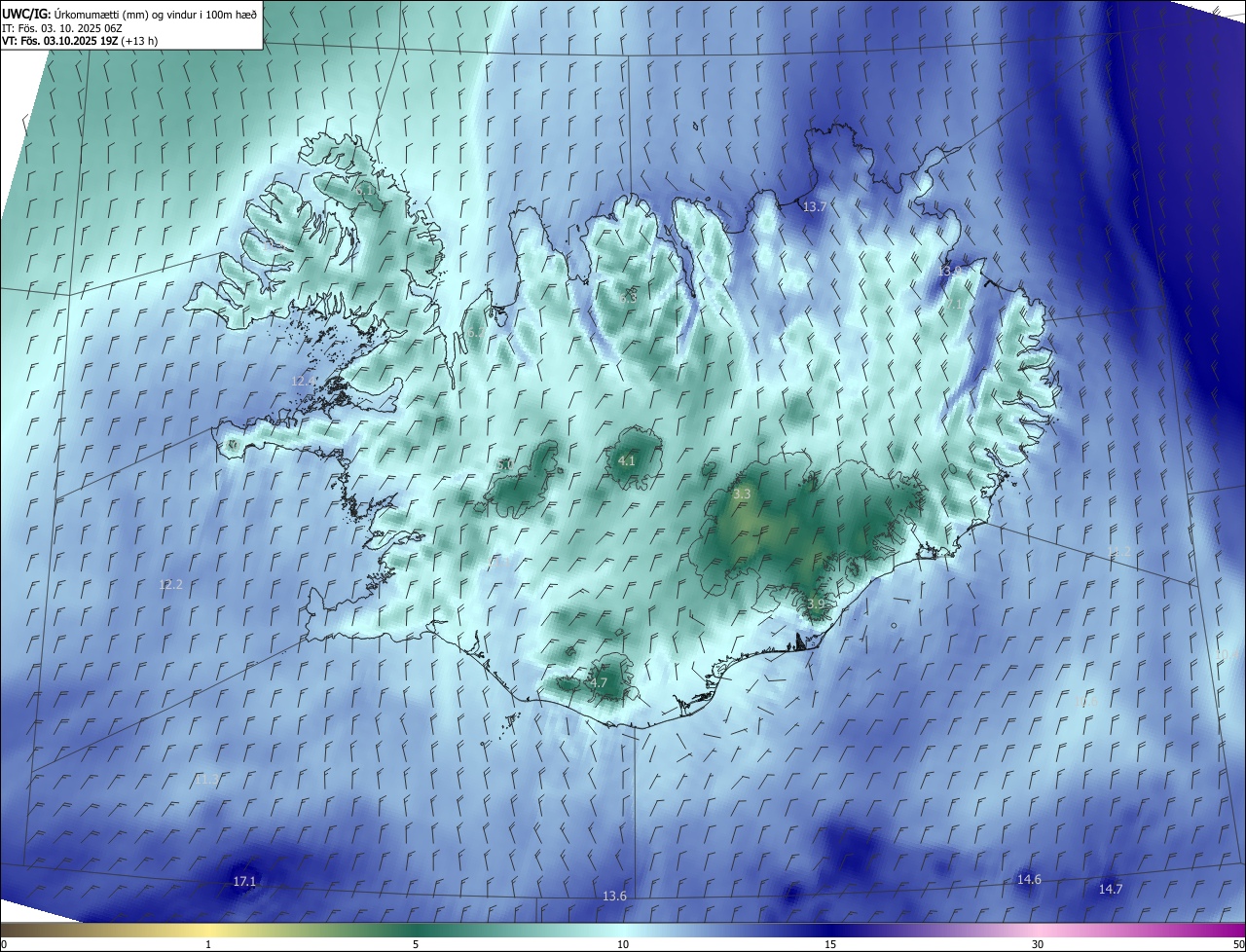Click the 5 label on colour scale
1246x952 pixels.
(416, 944)
